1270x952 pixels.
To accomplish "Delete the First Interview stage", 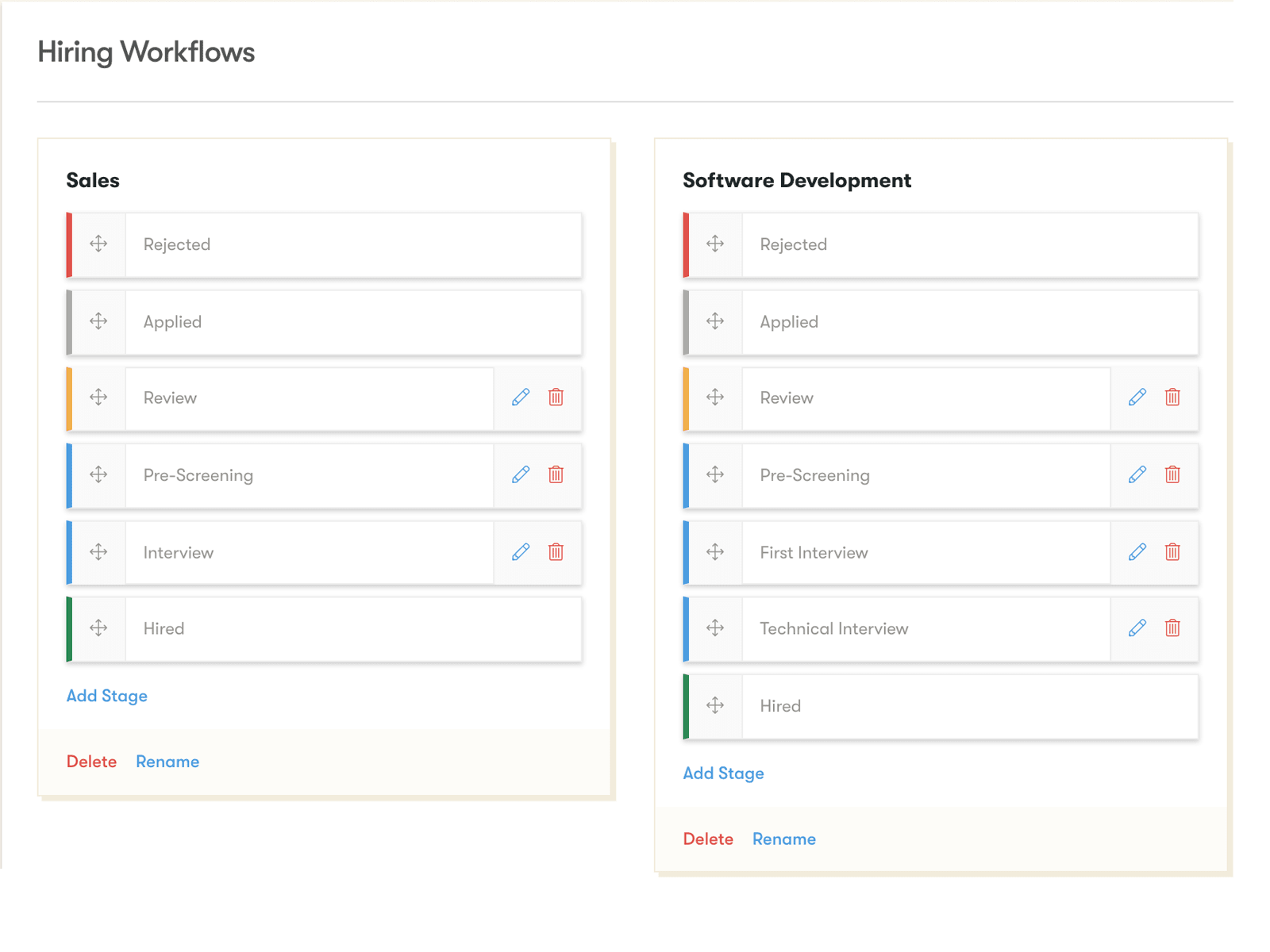I will pyautogui.click(x=1173, y=552).
